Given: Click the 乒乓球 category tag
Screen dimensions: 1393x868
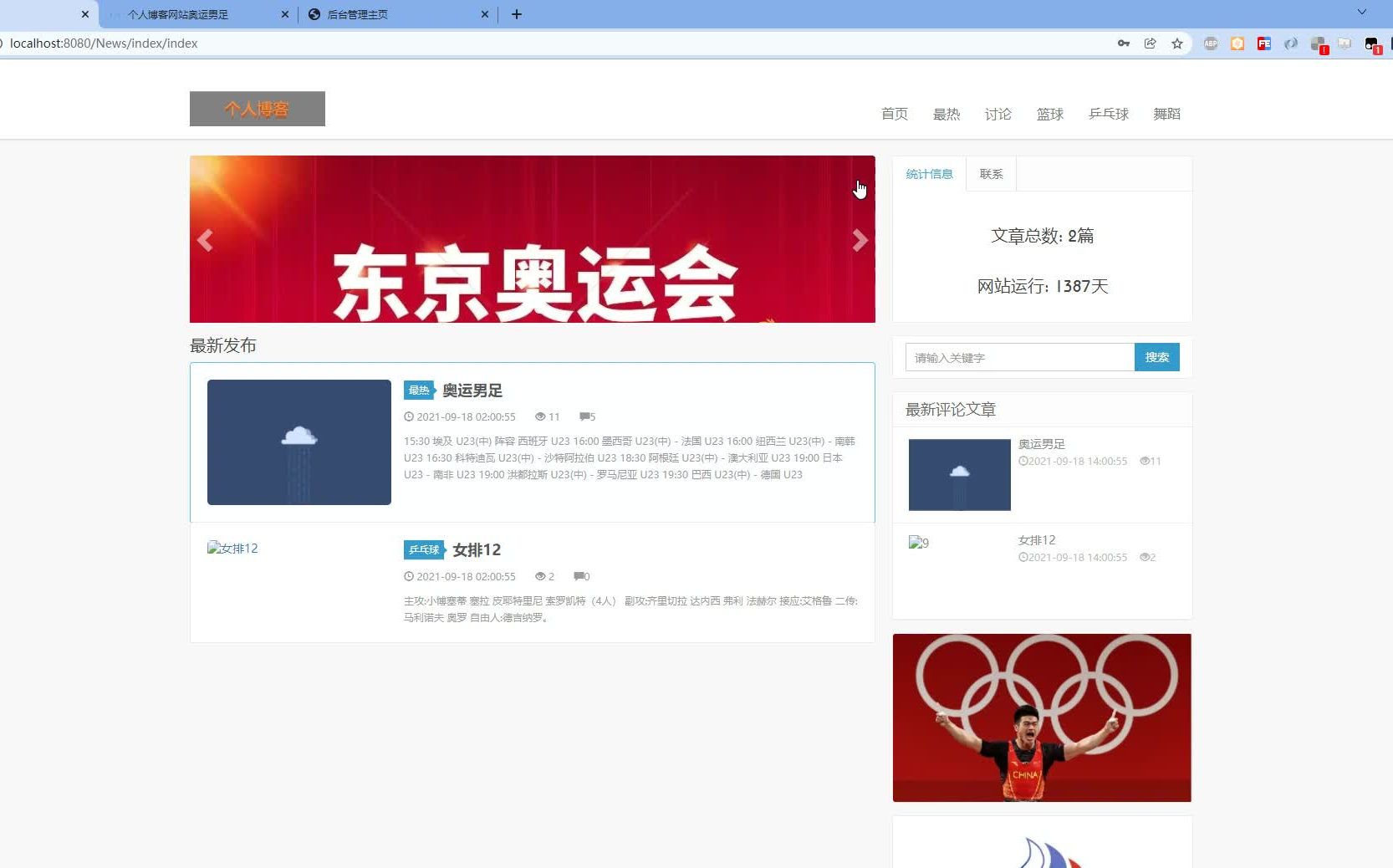Looking at the screenshot, I should pyautogui.click(x=425, y=549).
